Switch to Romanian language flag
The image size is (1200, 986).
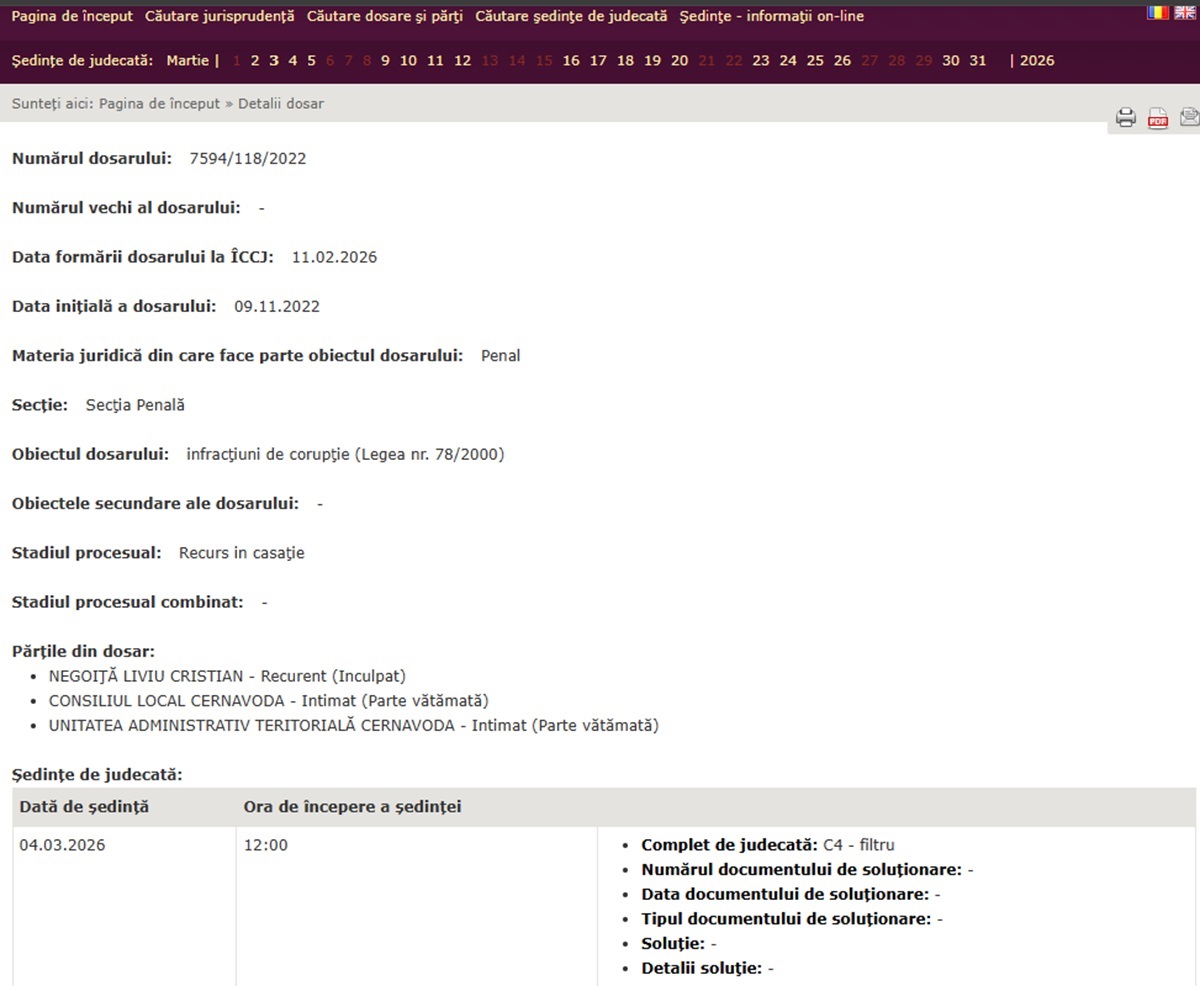click(x=1158, y=14)
